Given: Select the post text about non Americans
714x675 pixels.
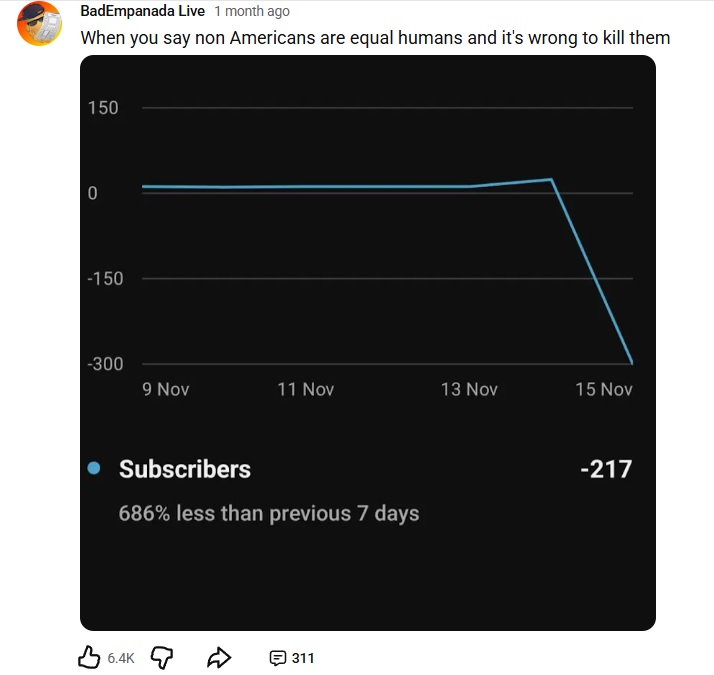Looking at the screenshot, I should [375, 38].
